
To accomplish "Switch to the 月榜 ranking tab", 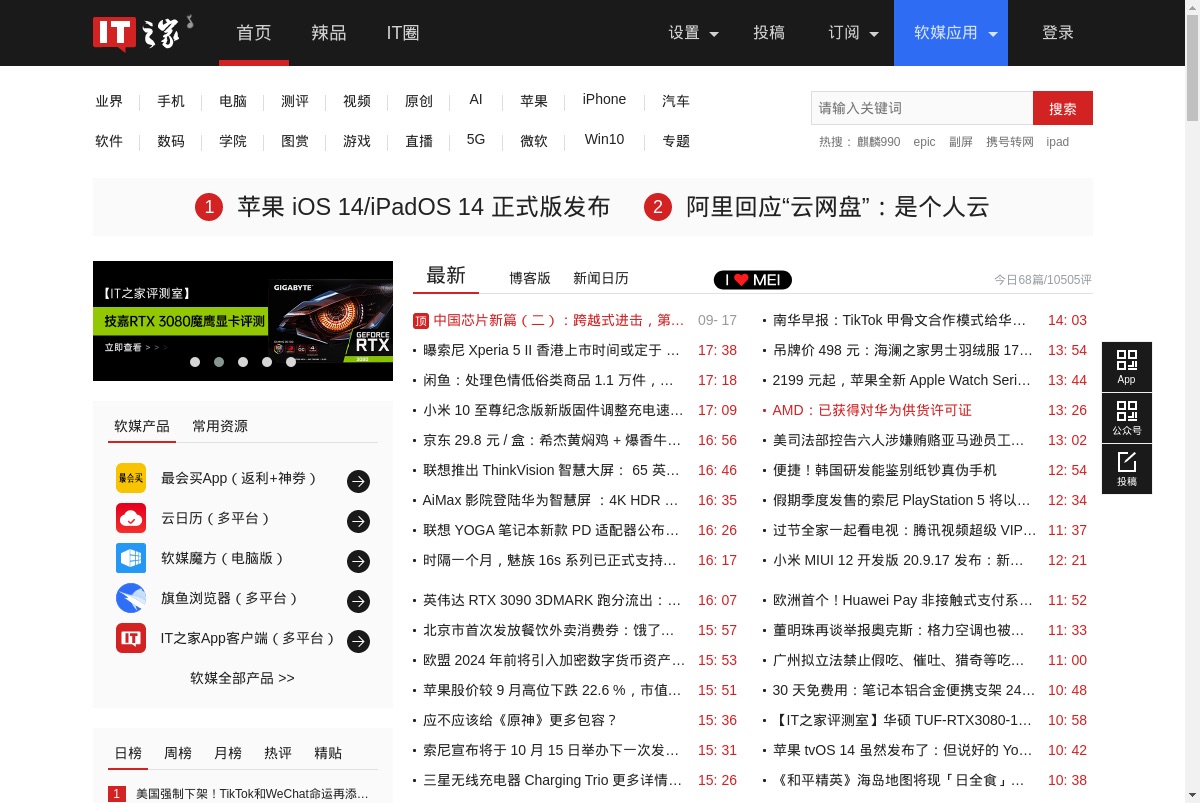I will click(228, 753).
